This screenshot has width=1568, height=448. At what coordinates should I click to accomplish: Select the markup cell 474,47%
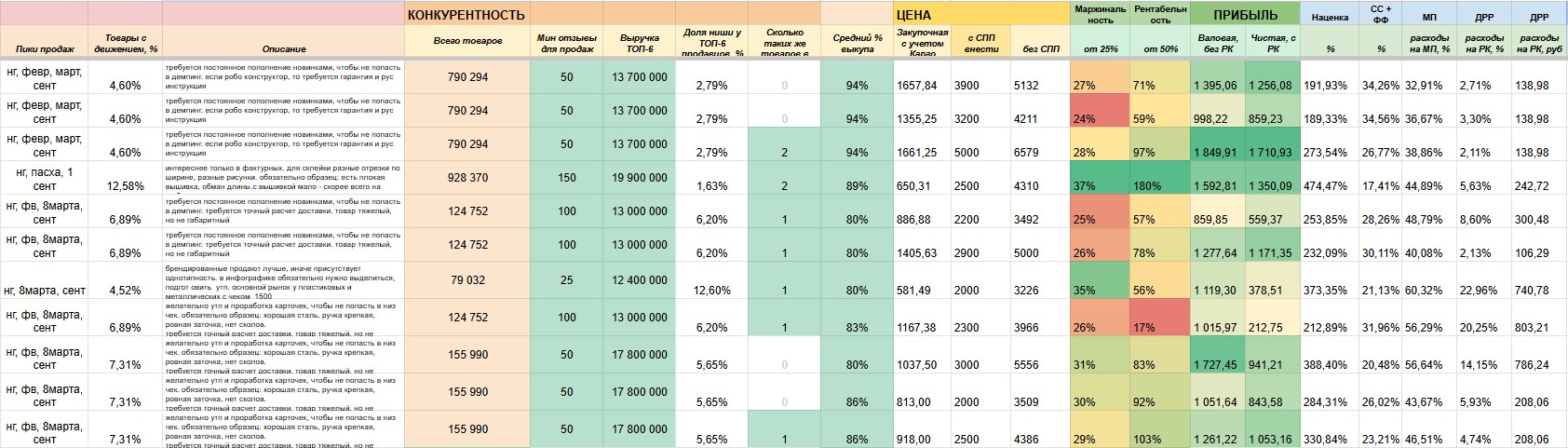pos(1330,177)
